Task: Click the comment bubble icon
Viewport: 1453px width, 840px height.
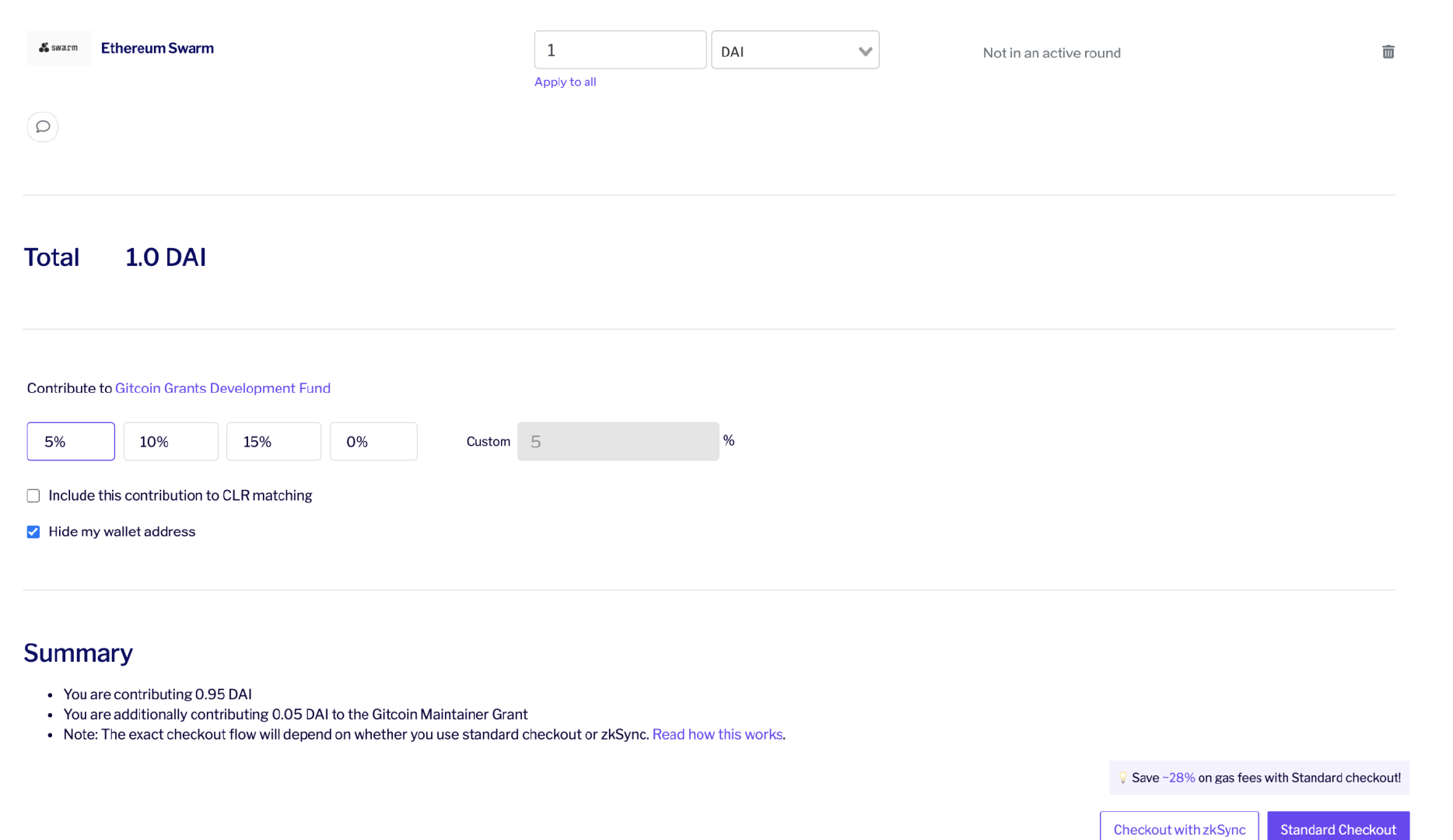Action: point(43,127)
